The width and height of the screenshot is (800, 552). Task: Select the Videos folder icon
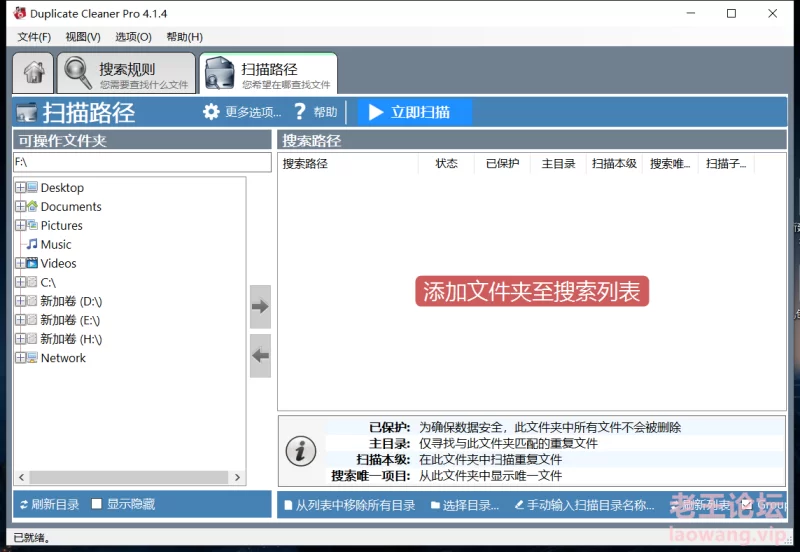[32, 263]
